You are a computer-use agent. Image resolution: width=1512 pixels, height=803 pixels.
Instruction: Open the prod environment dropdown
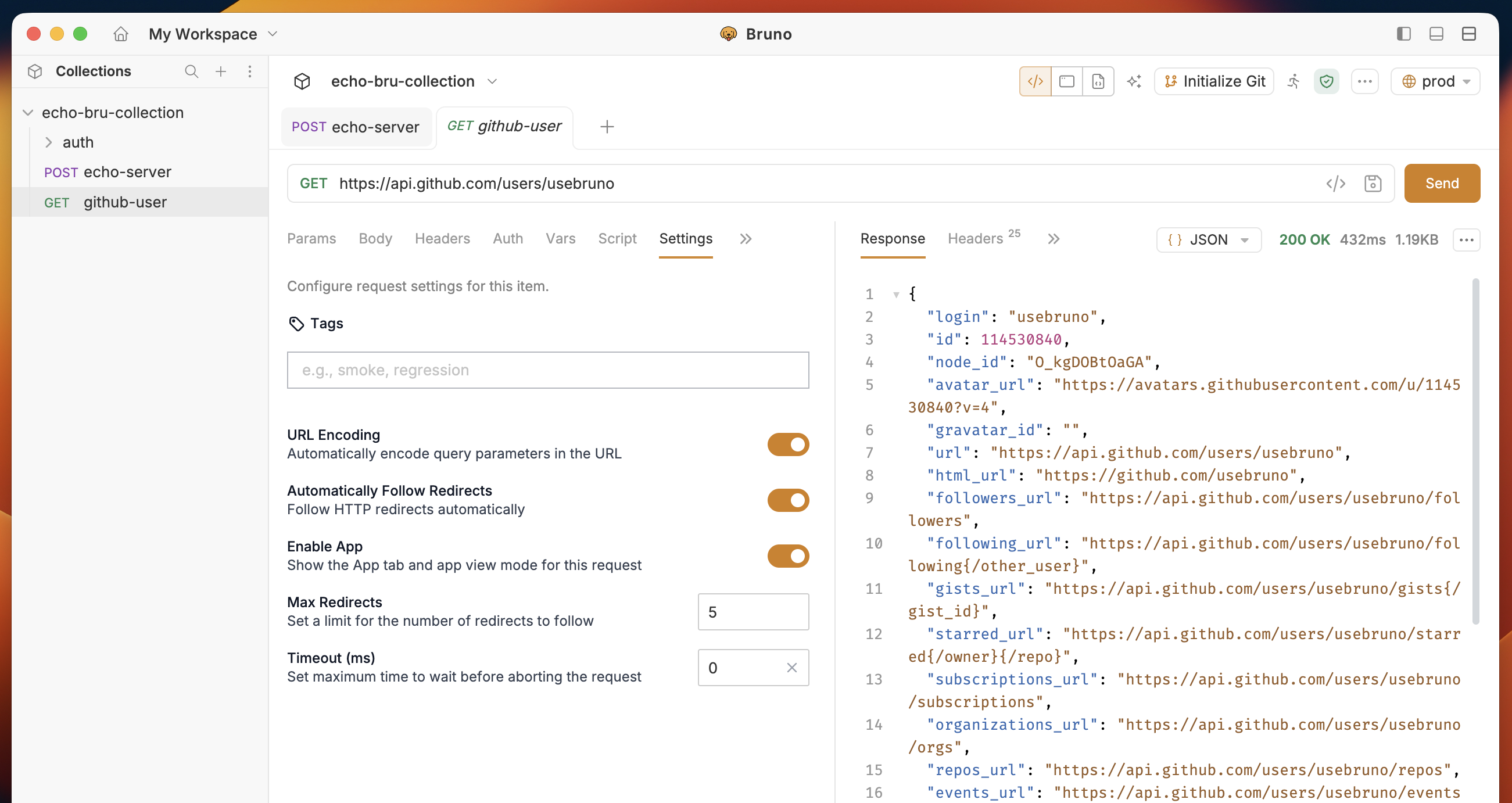1435,81
